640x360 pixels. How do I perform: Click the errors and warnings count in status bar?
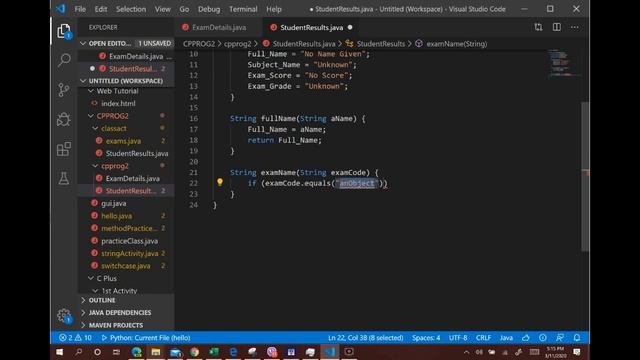pyautogui.click(x=76, y=338)
